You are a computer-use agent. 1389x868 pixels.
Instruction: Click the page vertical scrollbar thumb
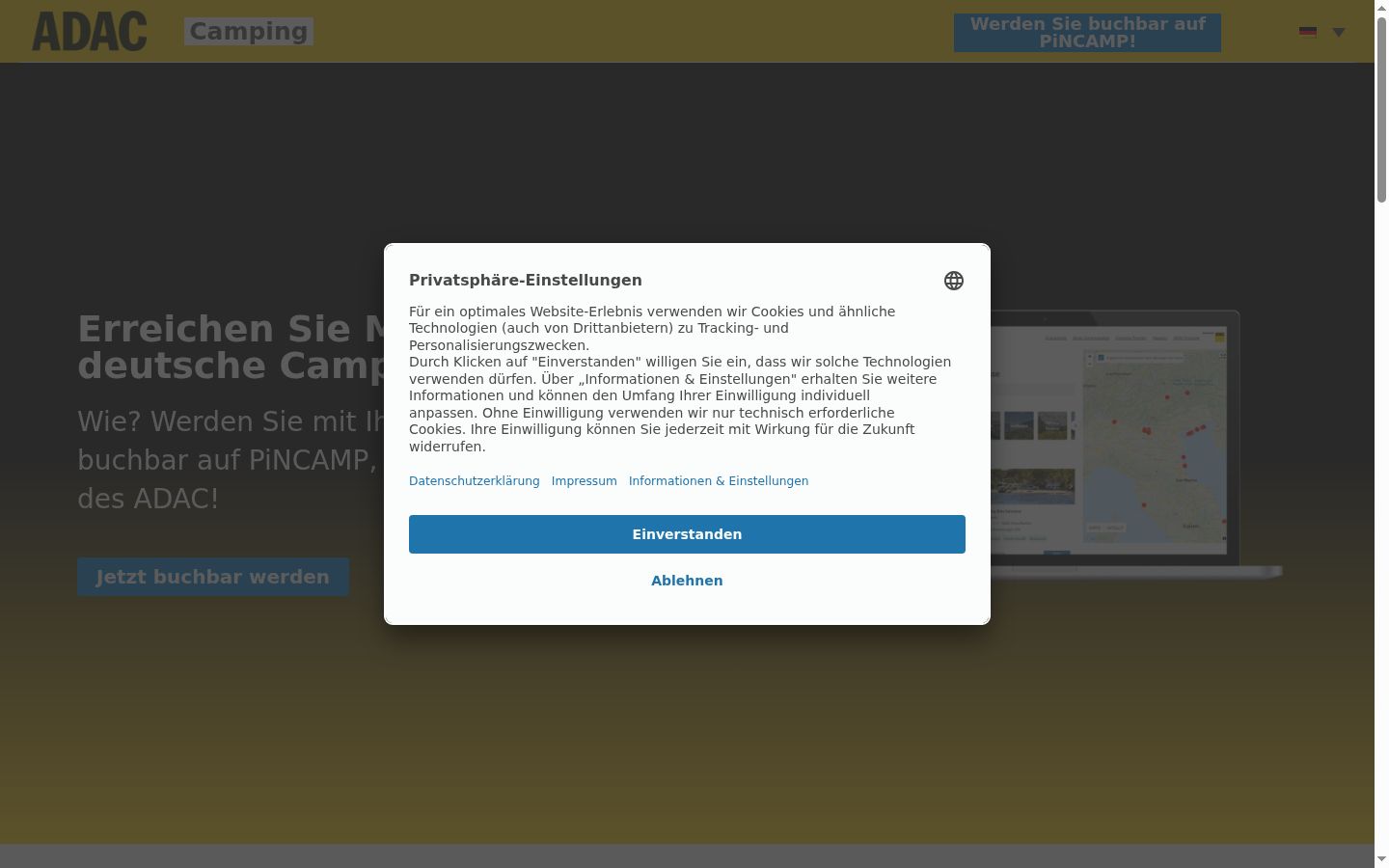[1381, 109]
